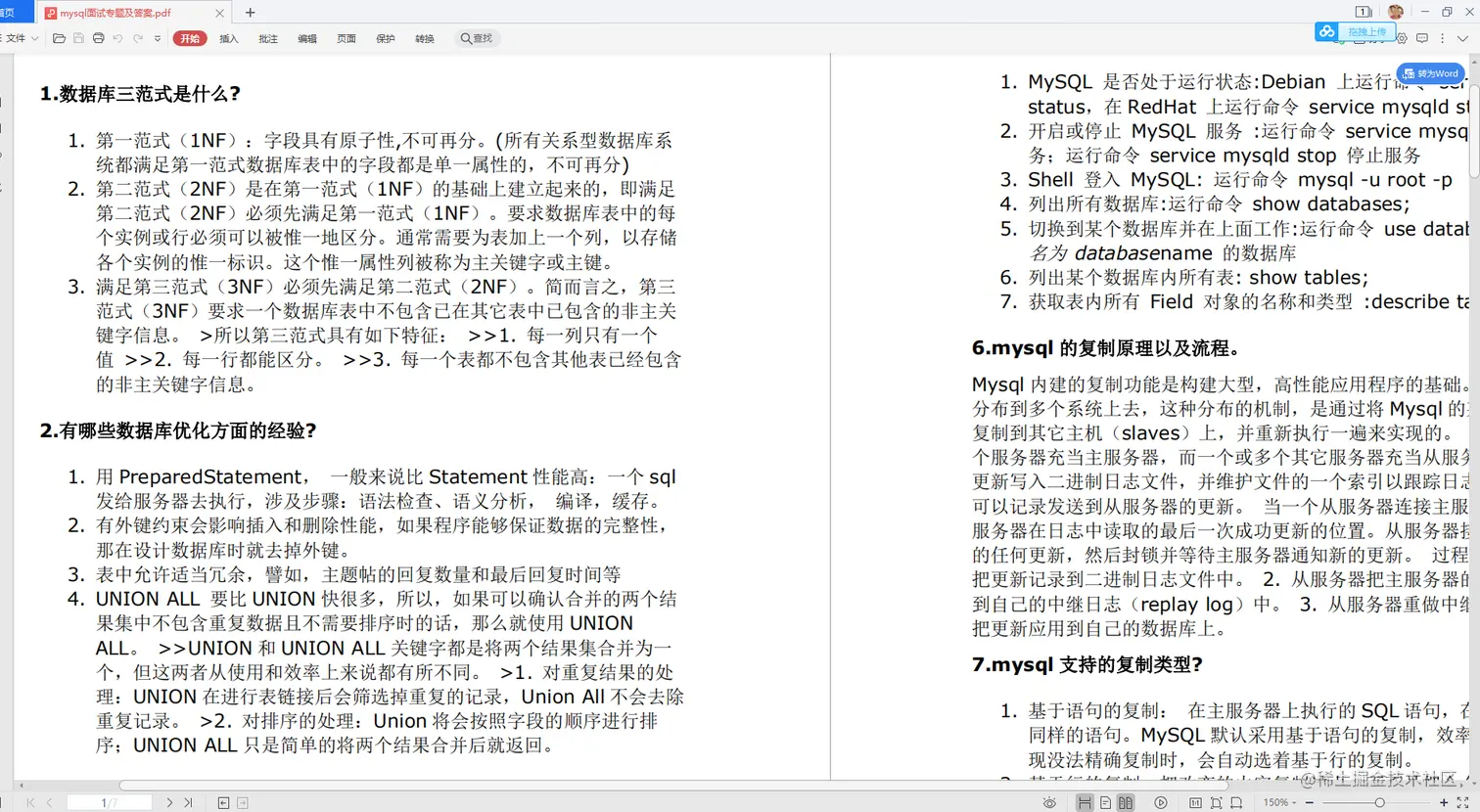
Task: Add a new tab with plus button
Action: coord(251,13)
